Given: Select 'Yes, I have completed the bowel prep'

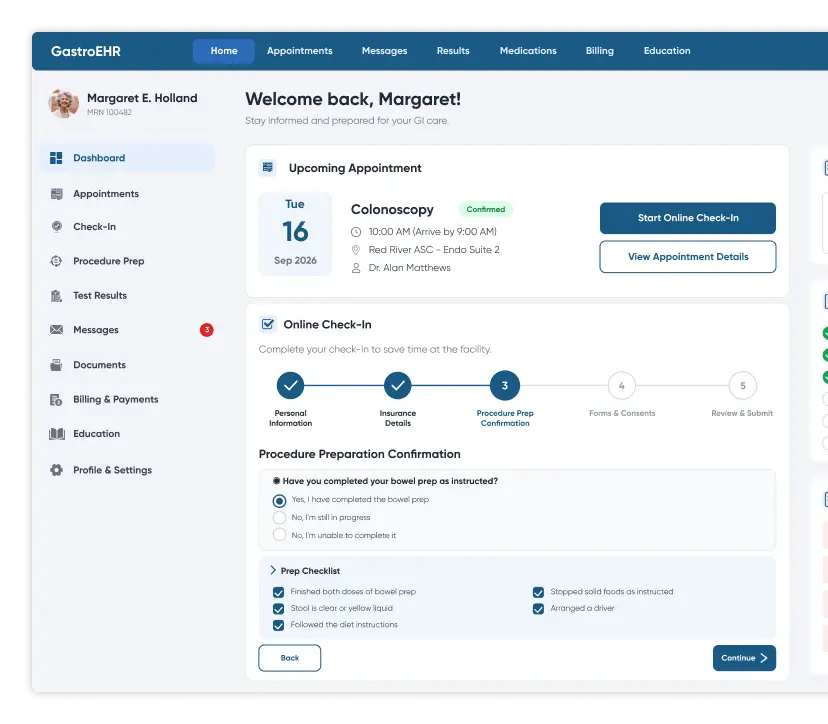Looking at the screenshot, I should pyautogui.click(x=279, y=500).
